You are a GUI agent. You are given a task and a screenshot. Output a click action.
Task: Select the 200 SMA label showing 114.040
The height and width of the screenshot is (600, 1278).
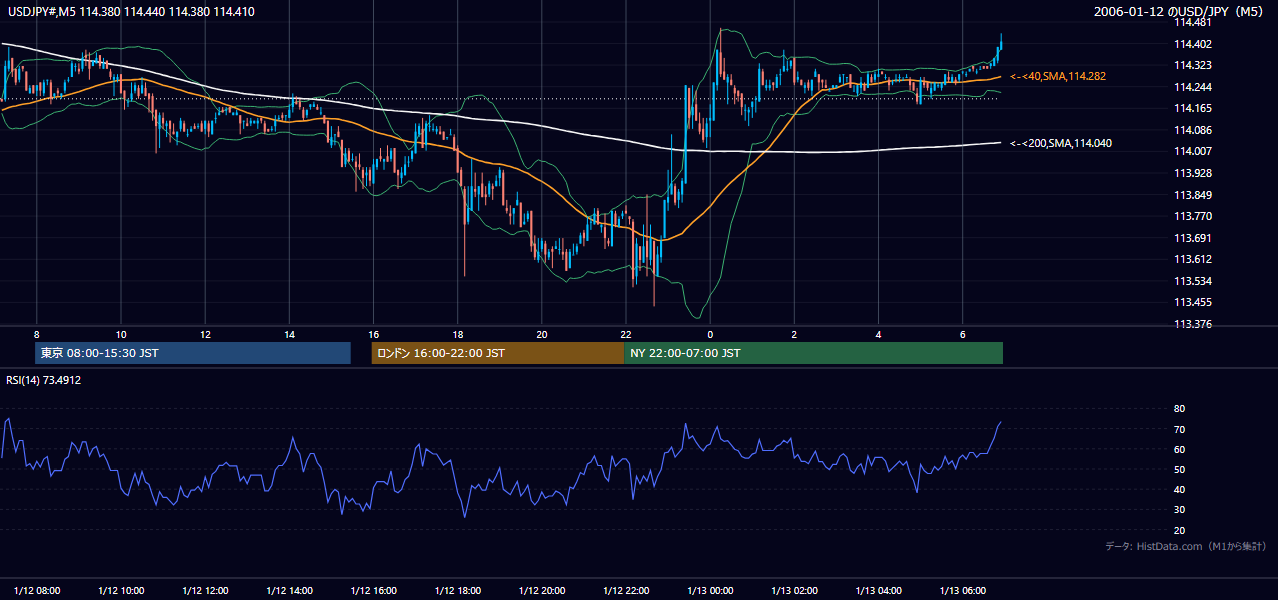(1061, 143)
